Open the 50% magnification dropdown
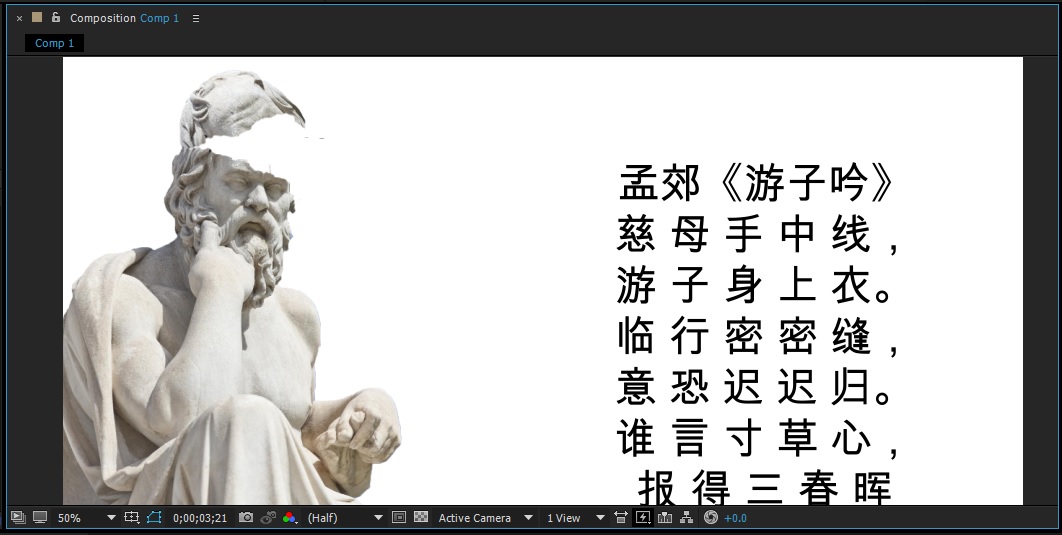 (86, 518)
